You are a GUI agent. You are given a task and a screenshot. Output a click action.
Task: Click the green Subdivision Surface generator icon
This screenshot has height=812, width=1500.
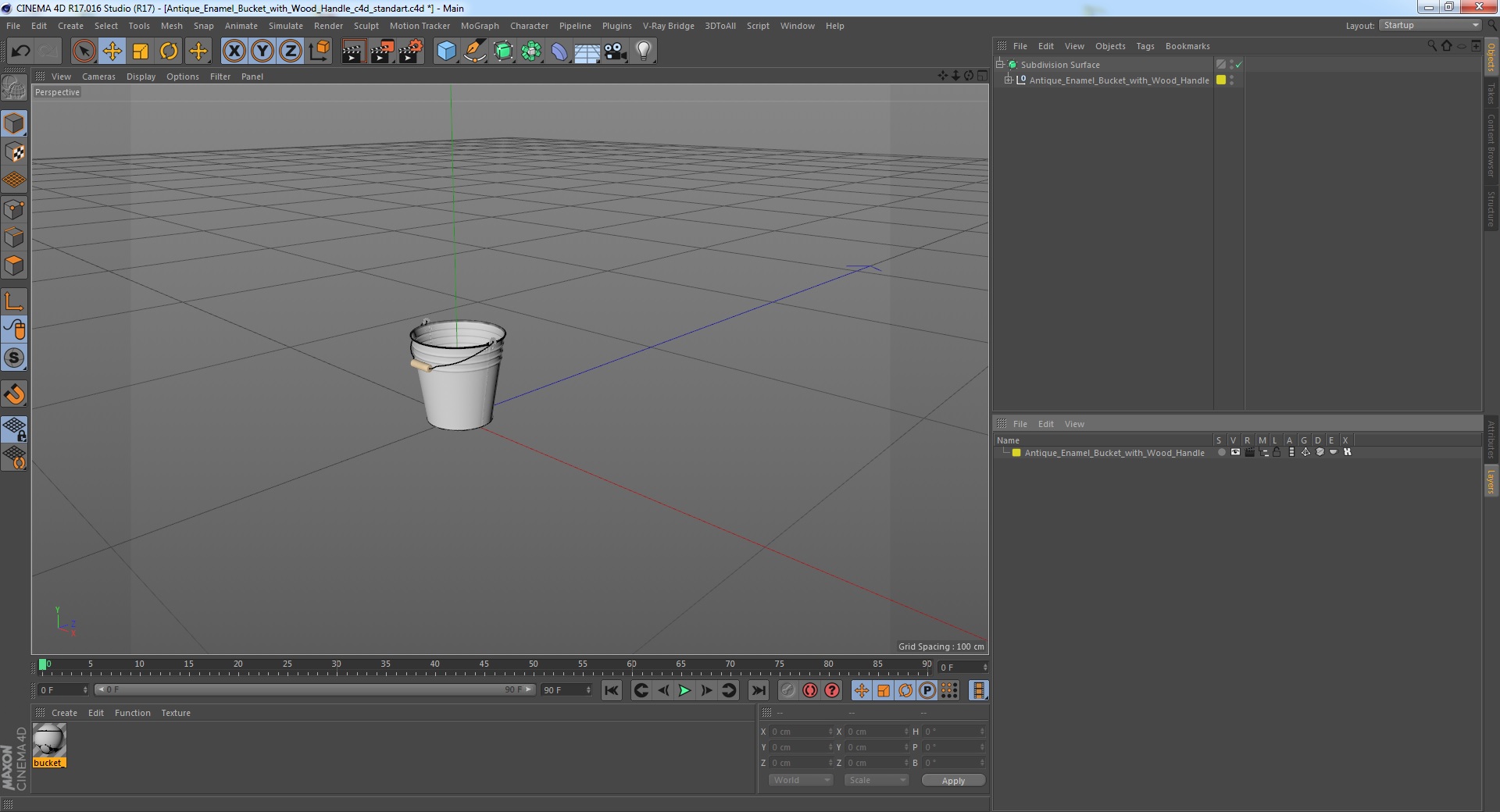click(503, 52)
